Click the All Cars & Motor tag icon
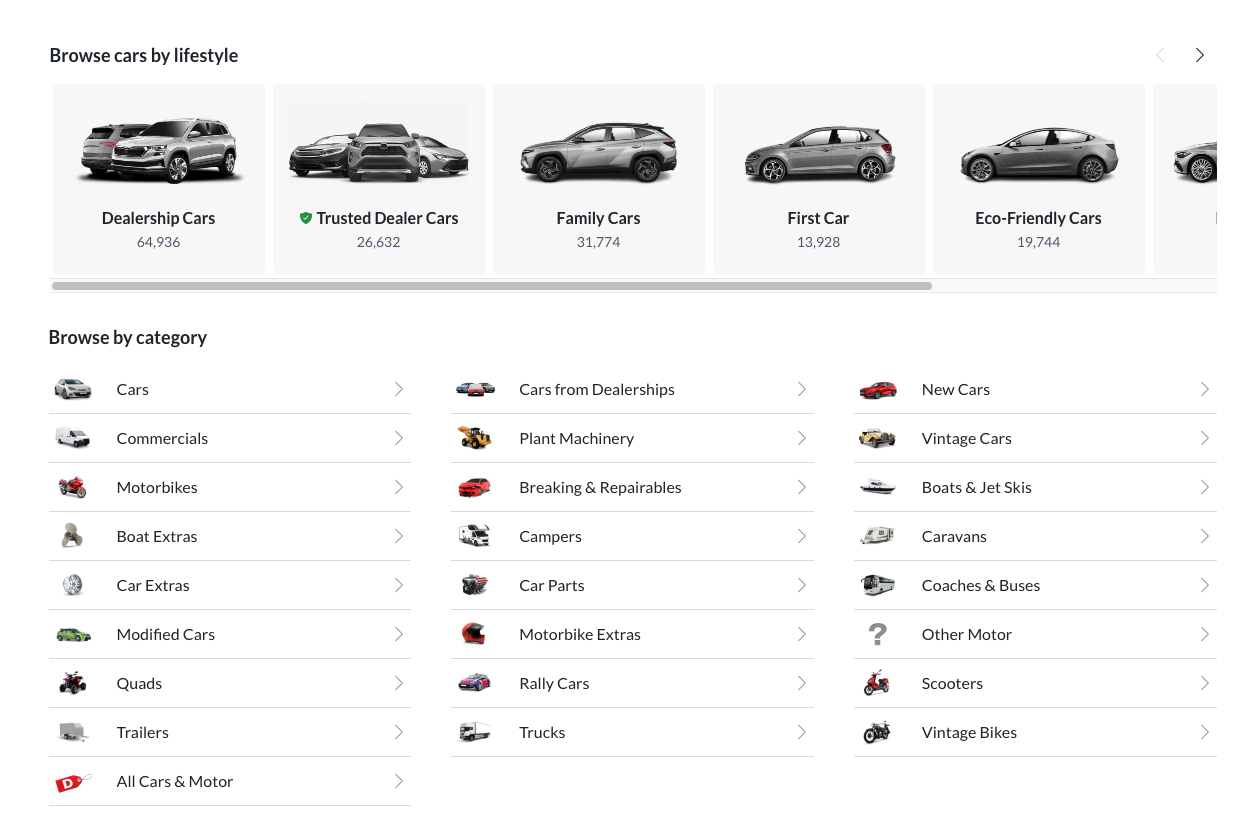 [x=72, y=782]
